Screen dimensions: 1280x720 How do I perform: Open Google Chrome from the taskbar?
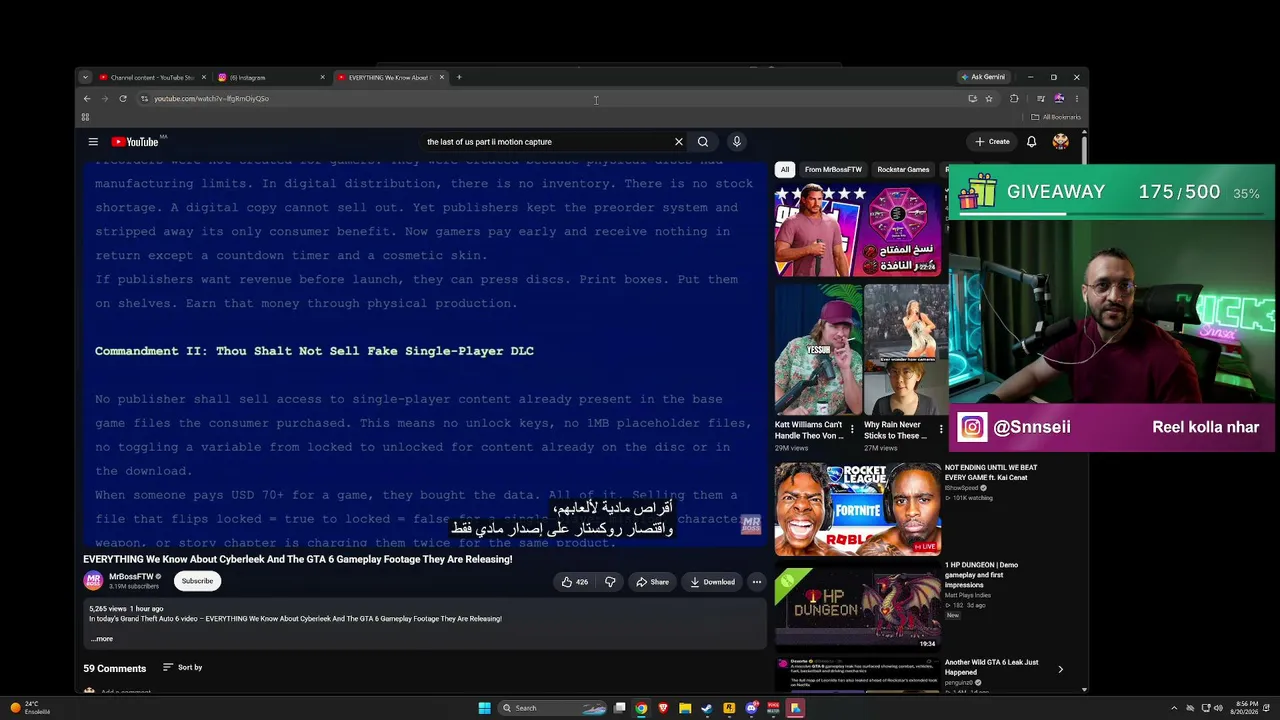click(x=641, y=708)
